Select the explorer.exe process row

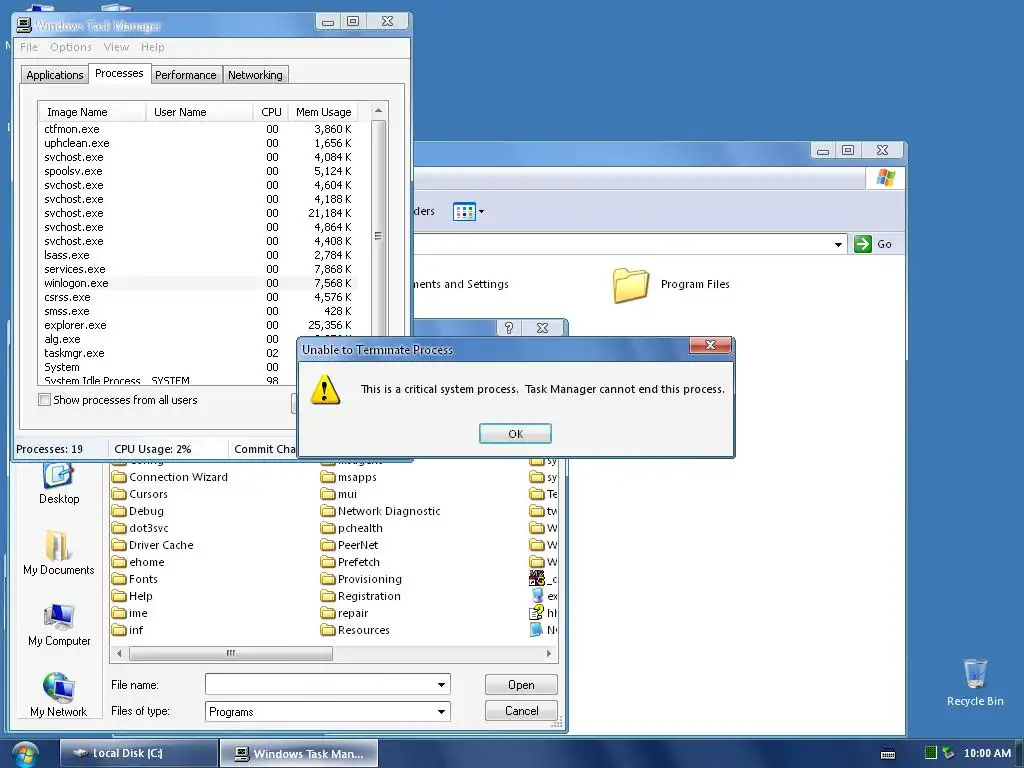[198, 325]
